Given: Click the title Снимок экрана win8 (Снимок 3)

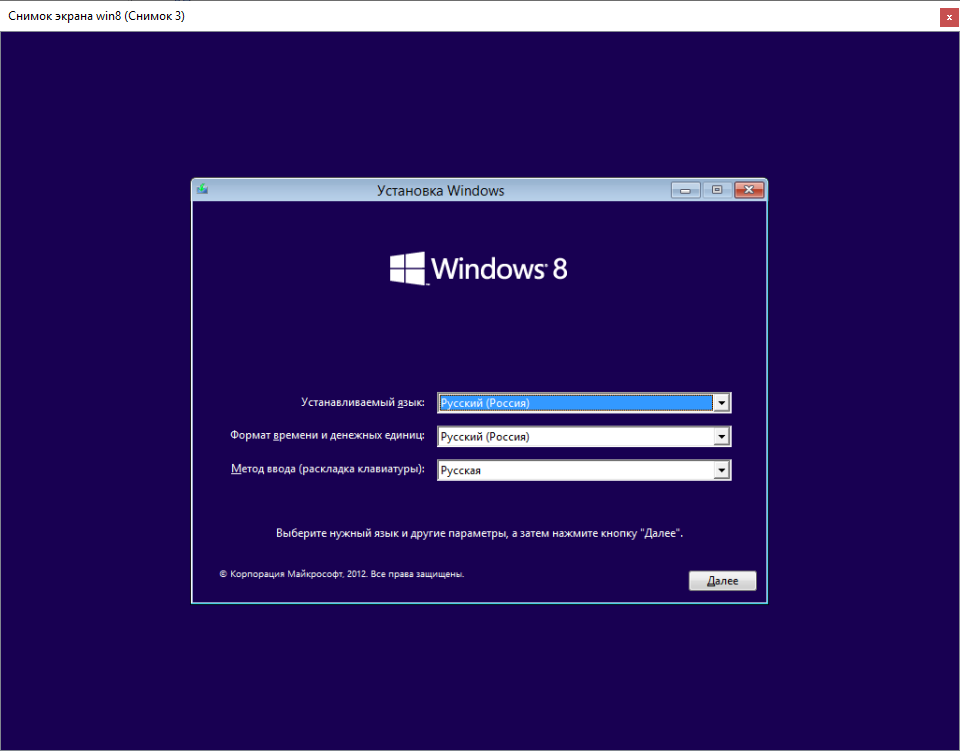Looking at the screenshot, I should point(96,16).
